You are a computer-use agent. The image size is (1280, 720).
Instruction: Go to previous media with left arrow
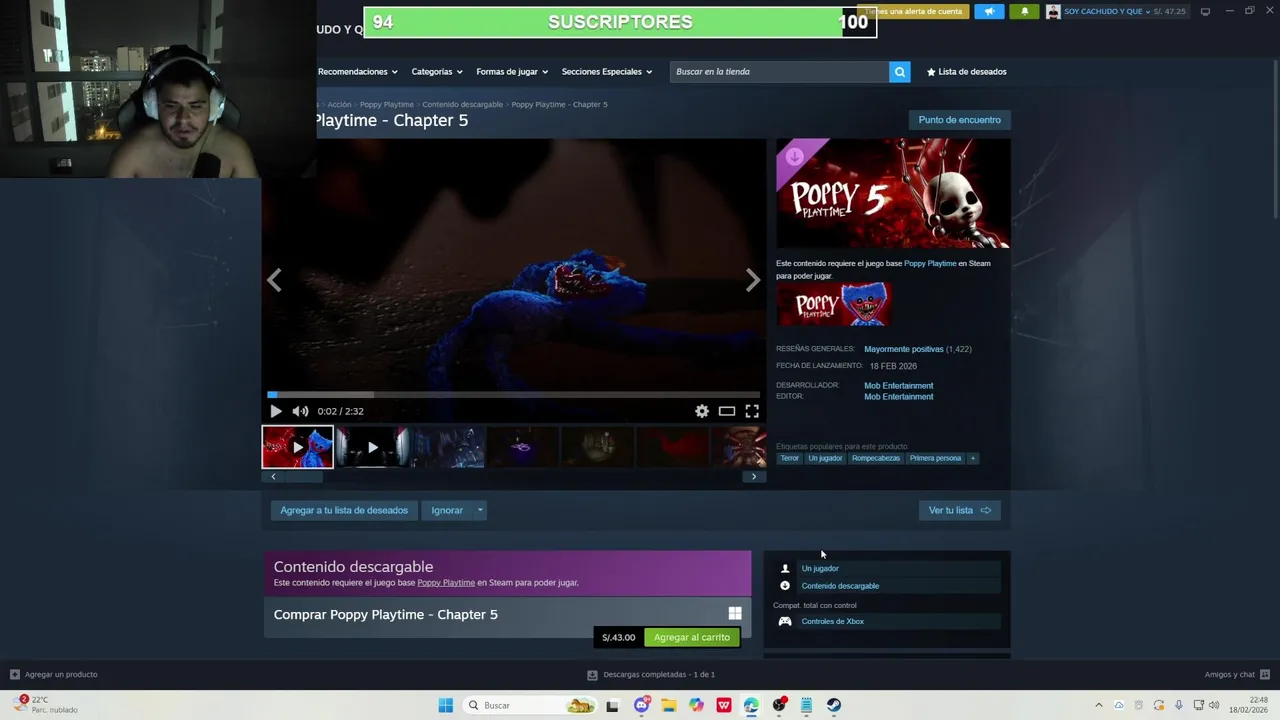pos(274,281)
